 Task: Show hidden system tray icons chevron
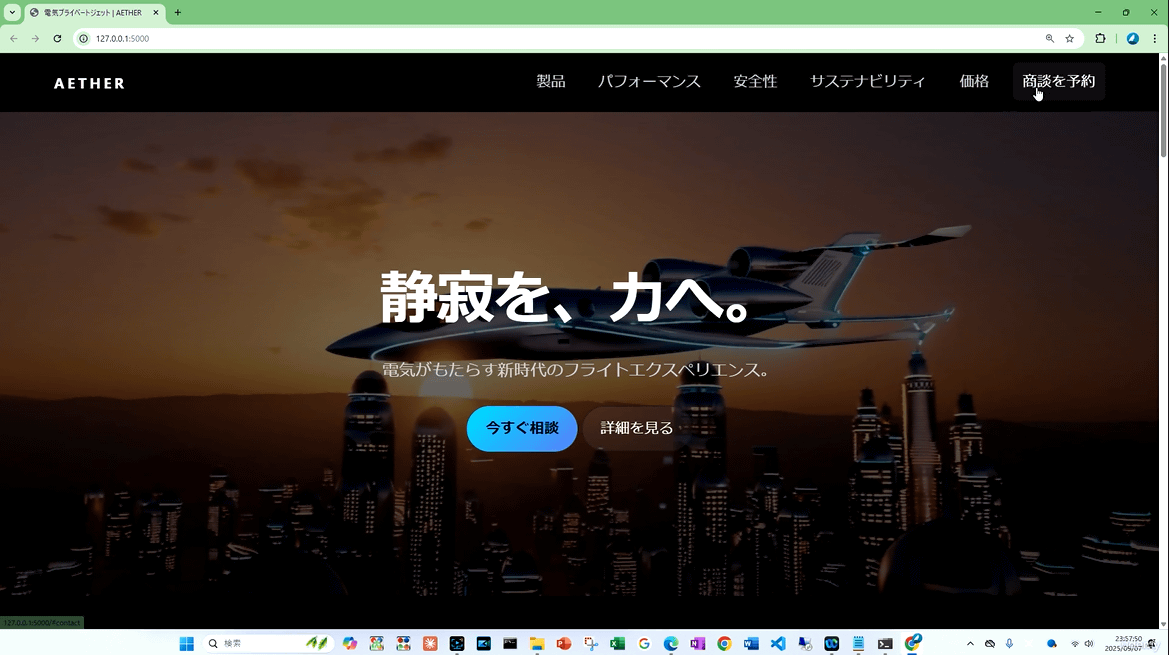(x=969, y=644)
